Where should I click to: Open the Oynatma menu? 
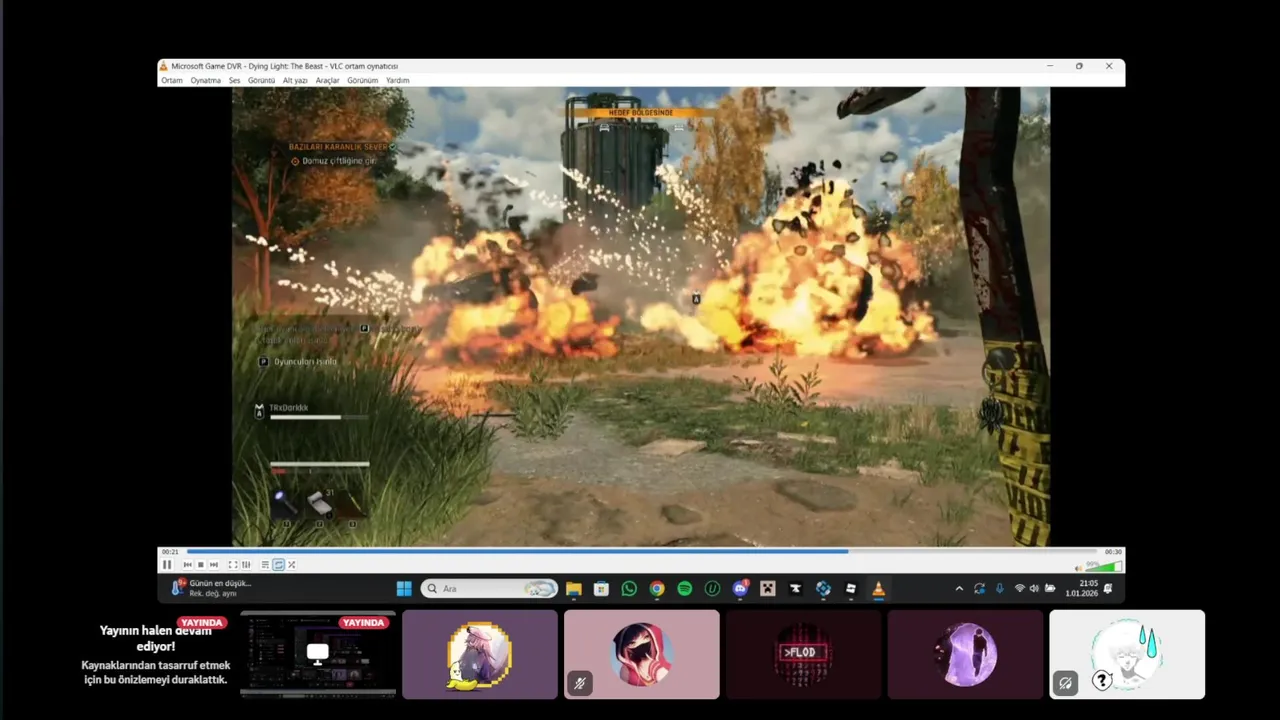click(x=206, y=80)
